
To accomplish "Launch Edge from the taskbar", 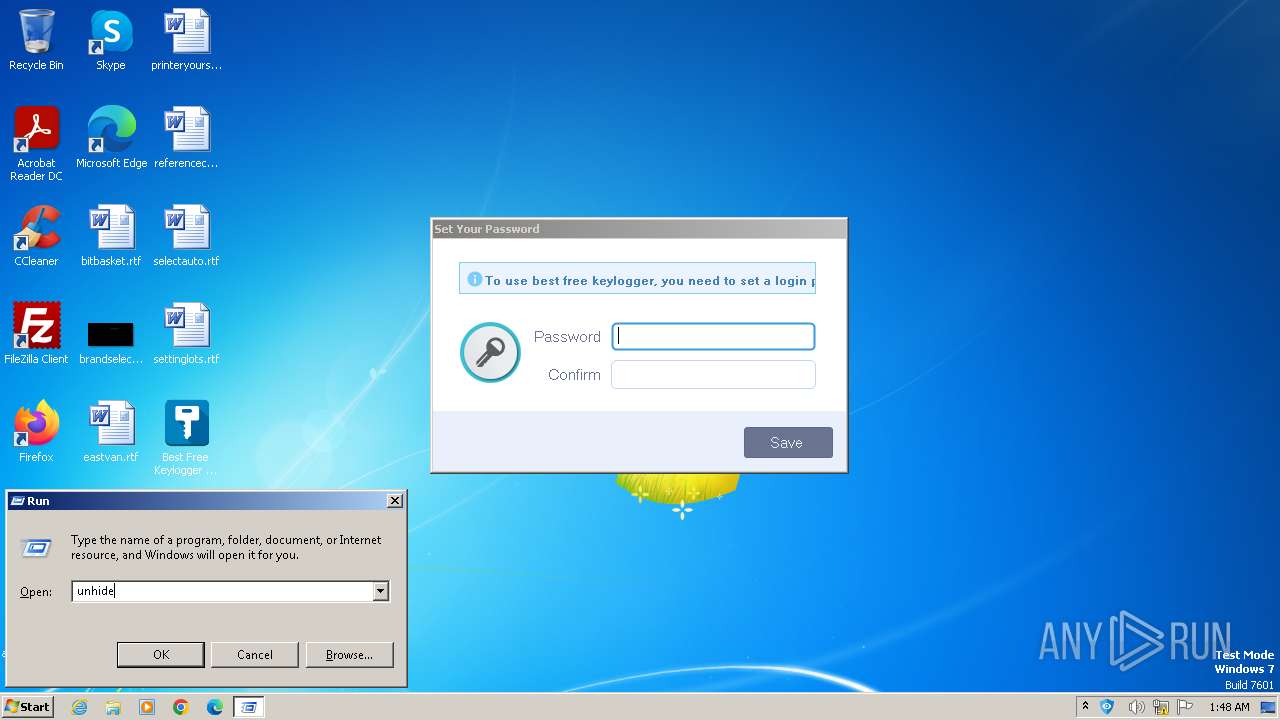I will (x=215, y=707).
